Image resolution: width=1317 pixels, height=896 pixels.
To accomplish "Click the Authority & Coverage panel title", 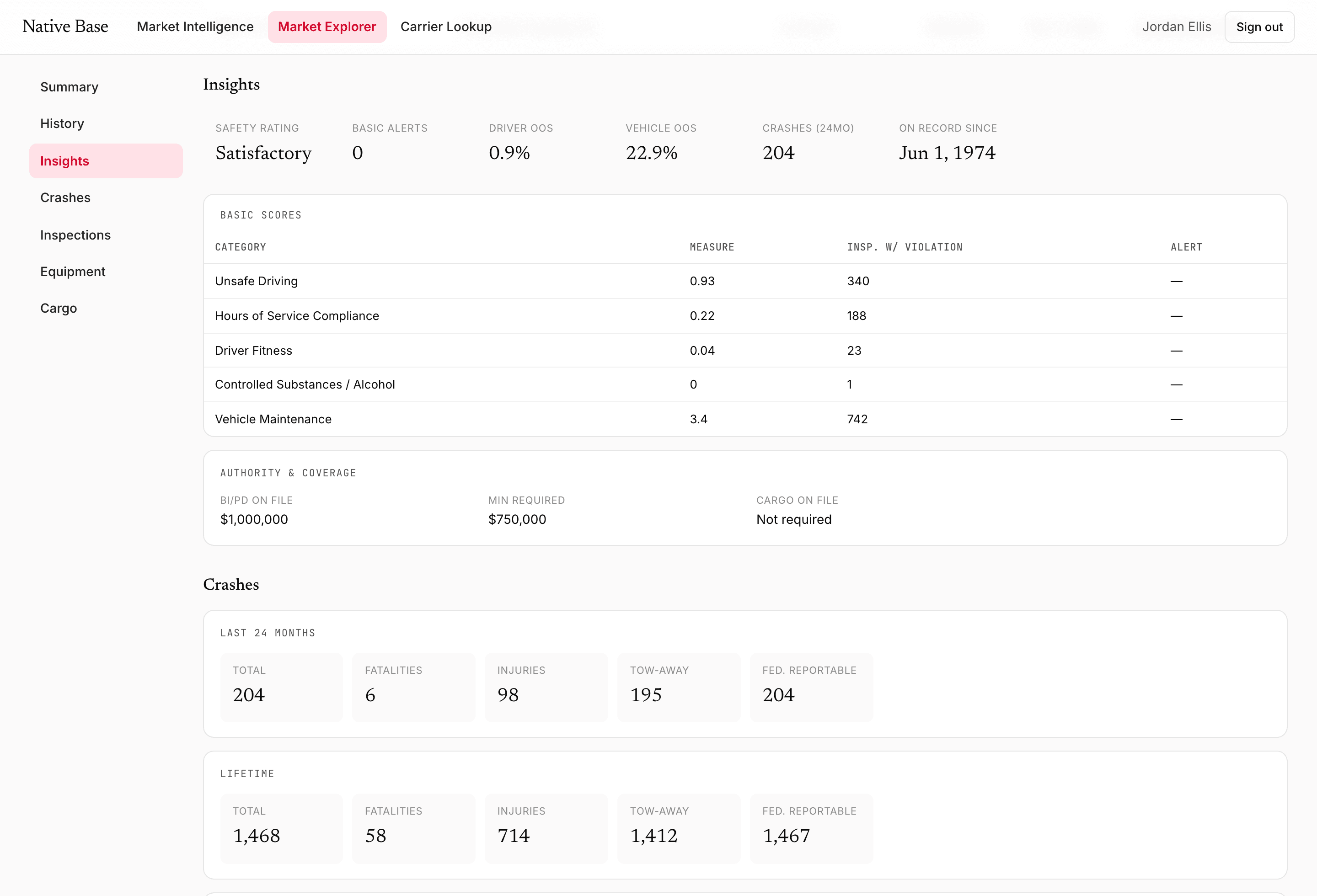I will (288, 473).
